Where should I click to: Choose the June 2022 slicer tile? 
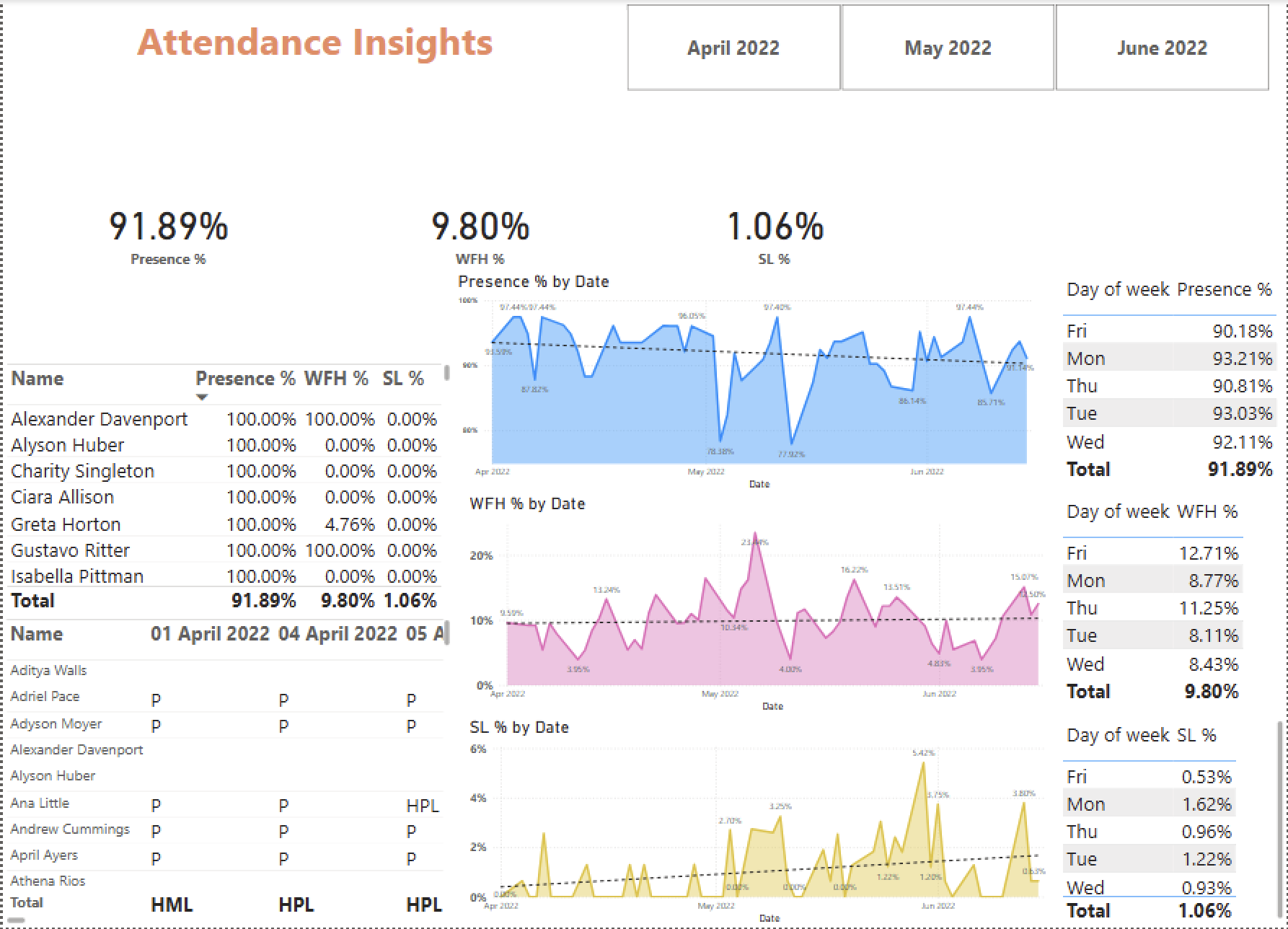[x=1161, y=48]
